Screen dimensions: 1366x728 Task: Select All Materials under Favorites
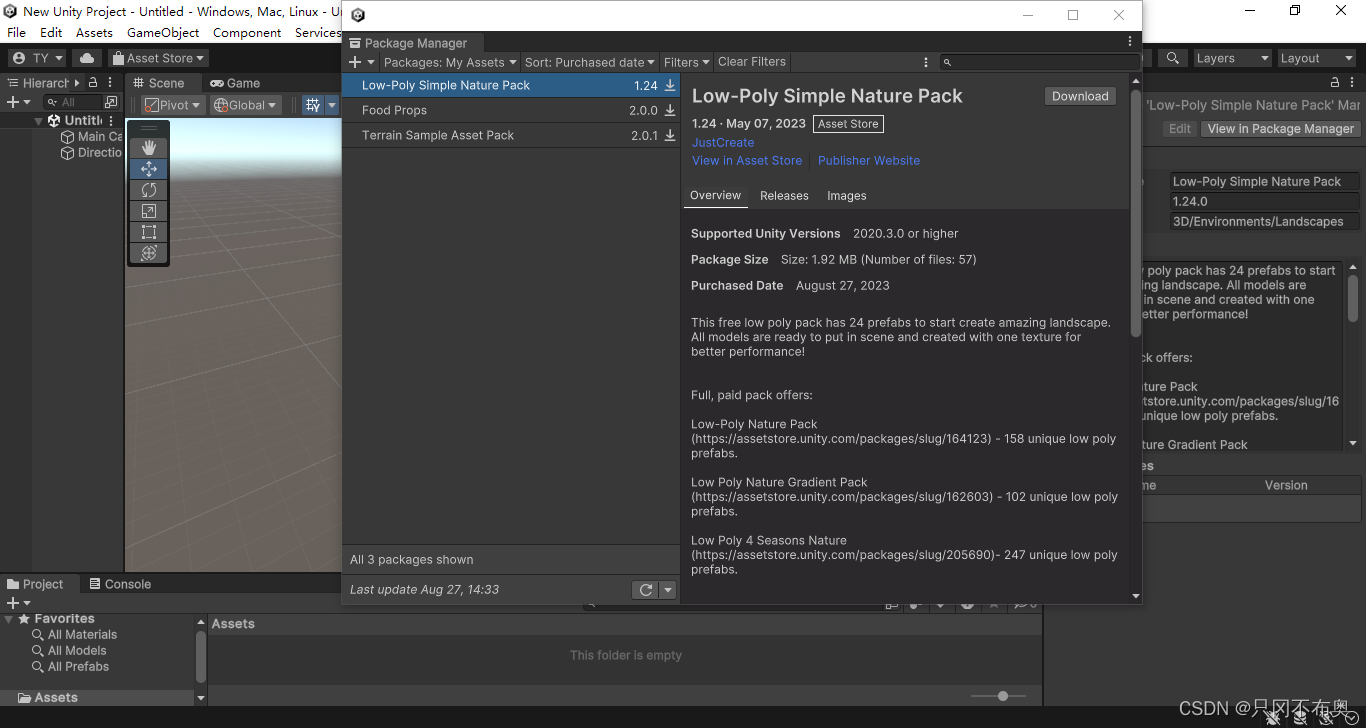(82, 634)
